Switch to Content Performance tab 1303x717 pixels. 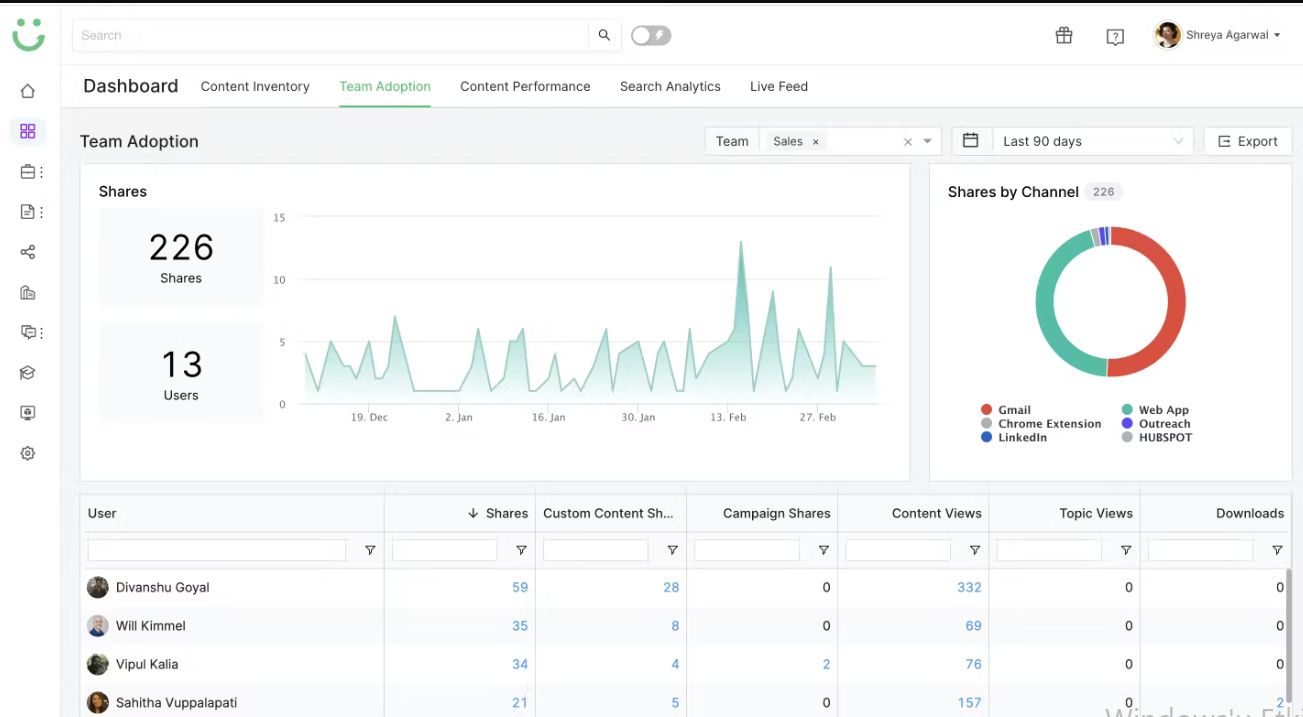[525, 86]
